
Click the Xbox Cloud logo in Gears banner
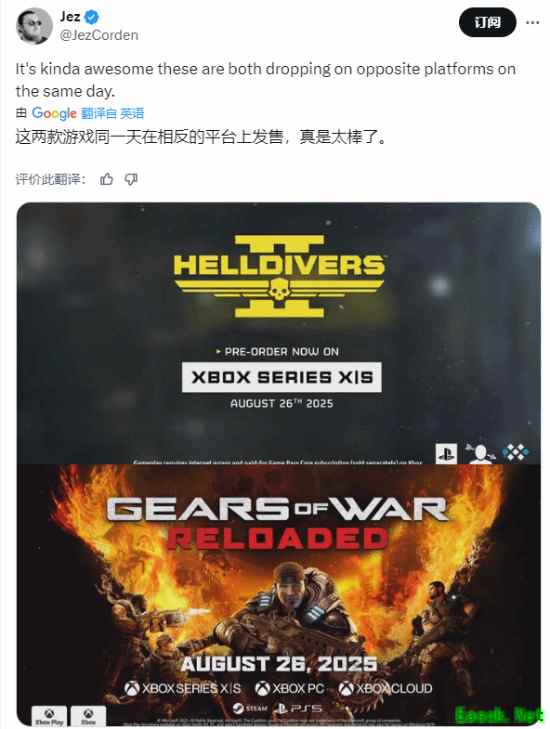pyautogui.click(x=385, y=688)
